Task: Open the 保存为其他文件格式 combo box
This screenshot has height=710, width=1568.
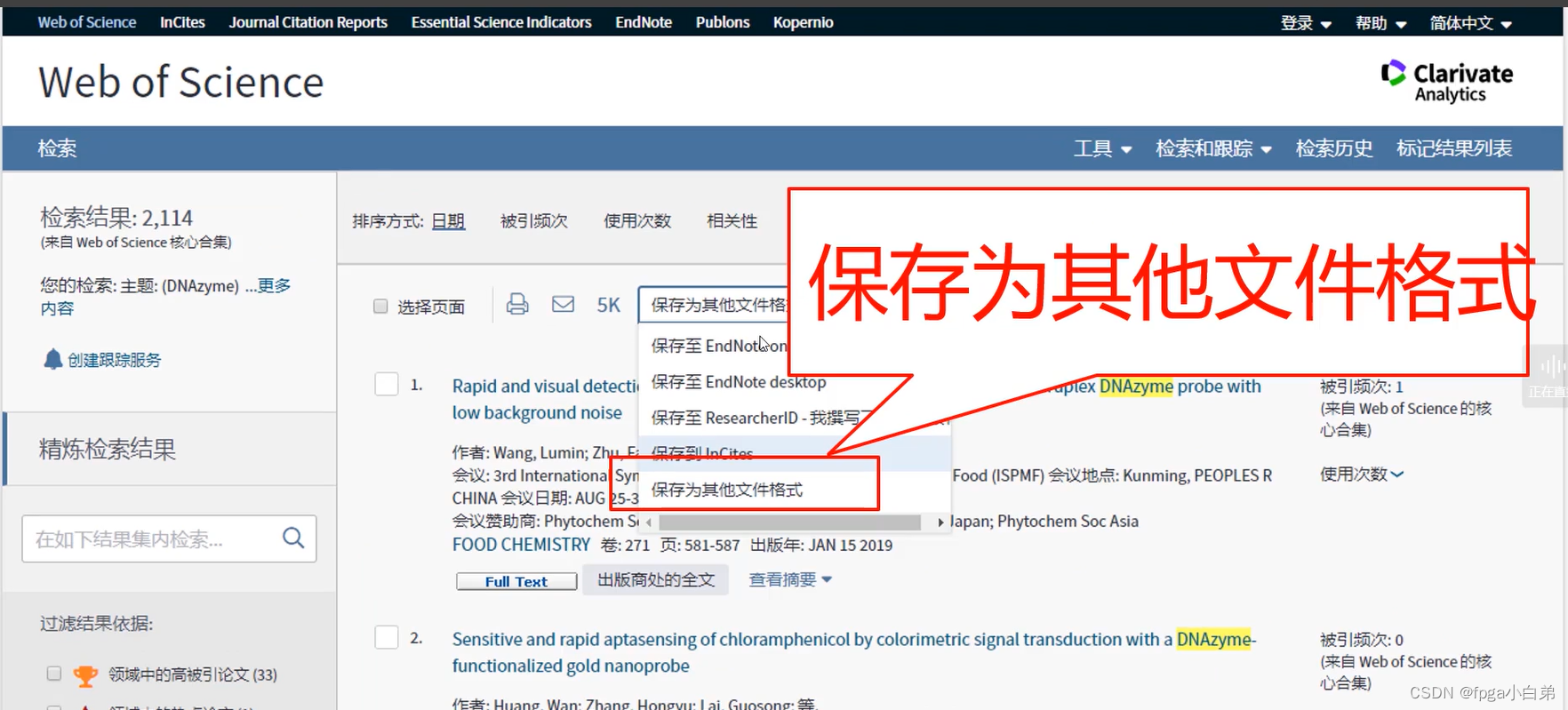Action: pos(714,305)
